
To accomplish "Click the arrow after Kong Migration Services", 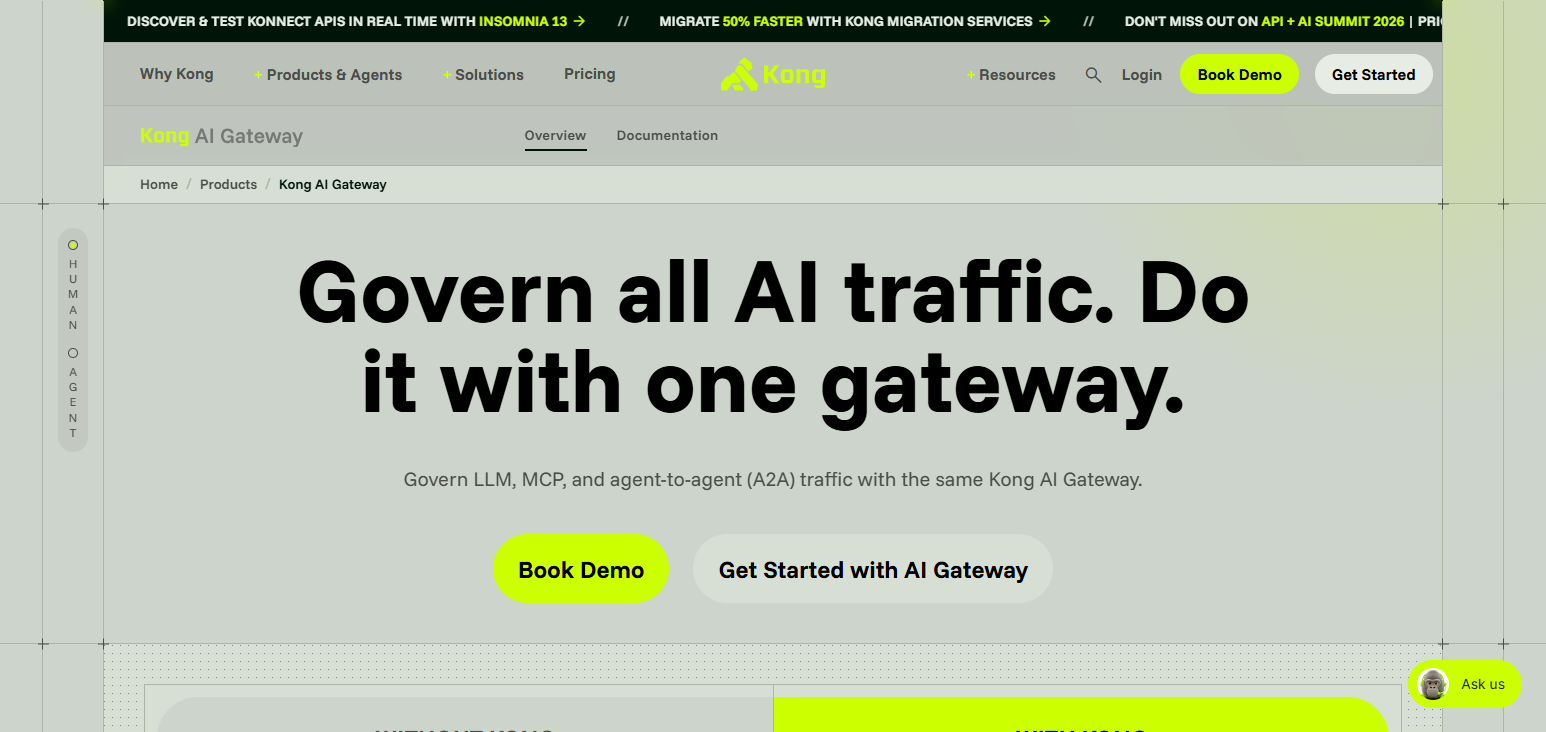I will 1045,21.
